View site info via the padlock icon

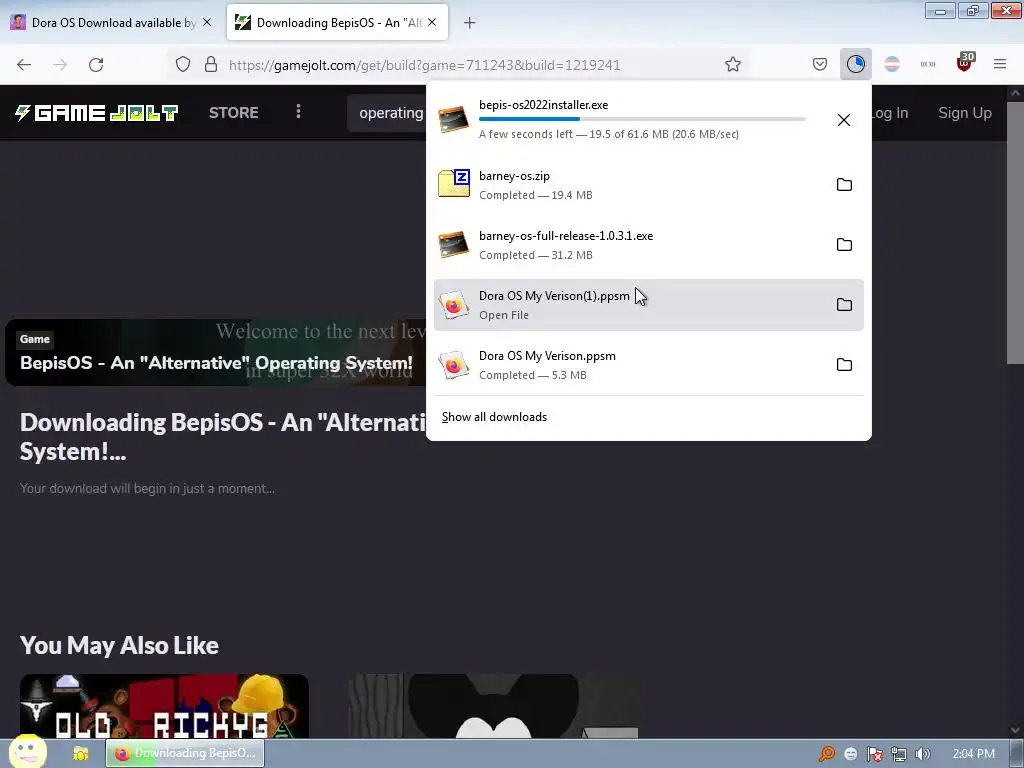coord(210,65)
